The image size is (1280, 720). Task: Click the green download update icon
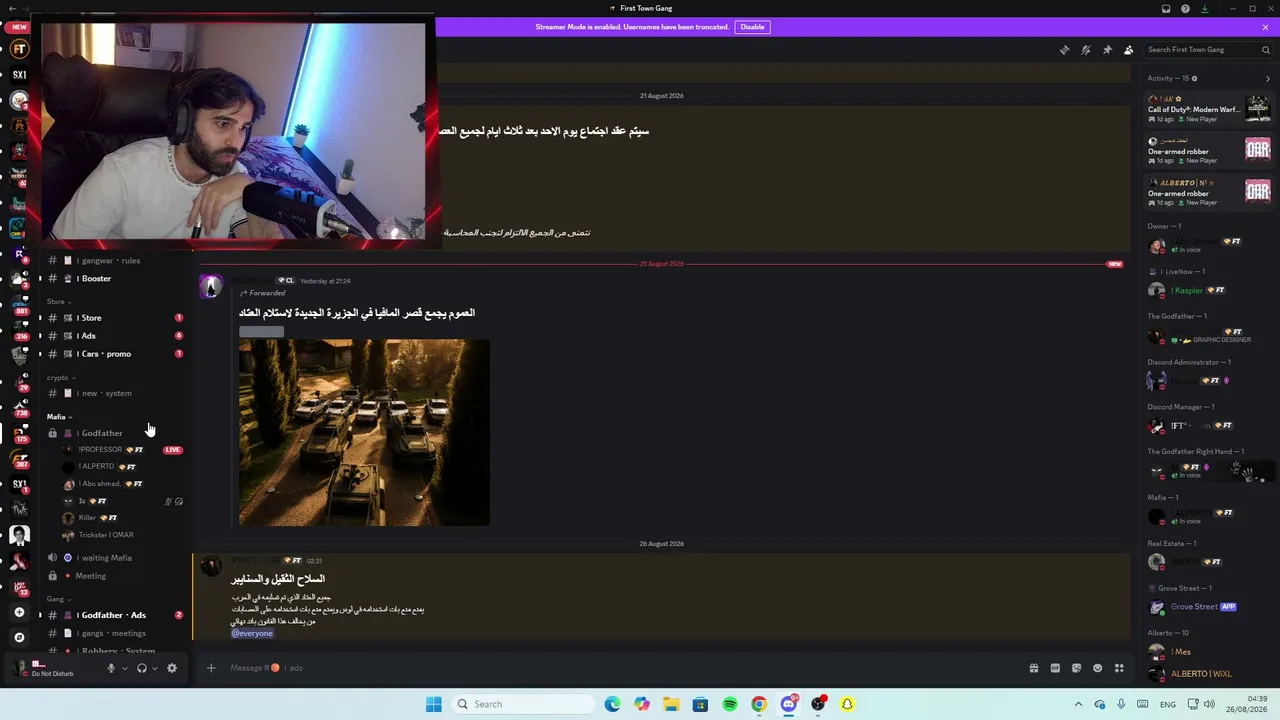click(1204, 9)
